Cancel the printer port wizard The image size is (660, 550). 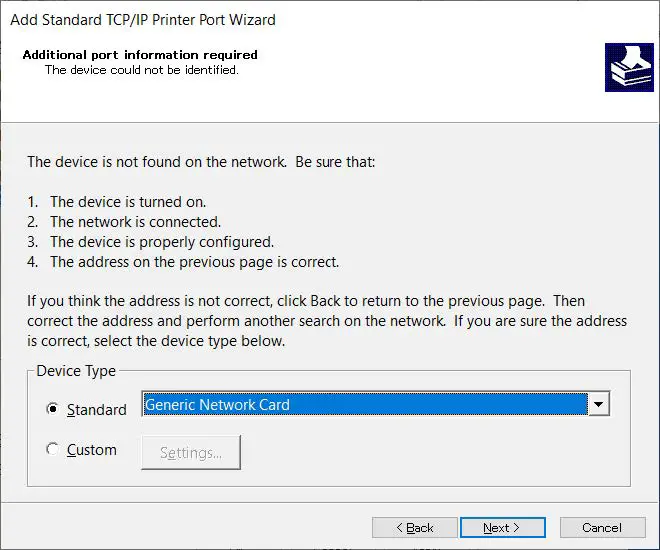coord(601,527)
